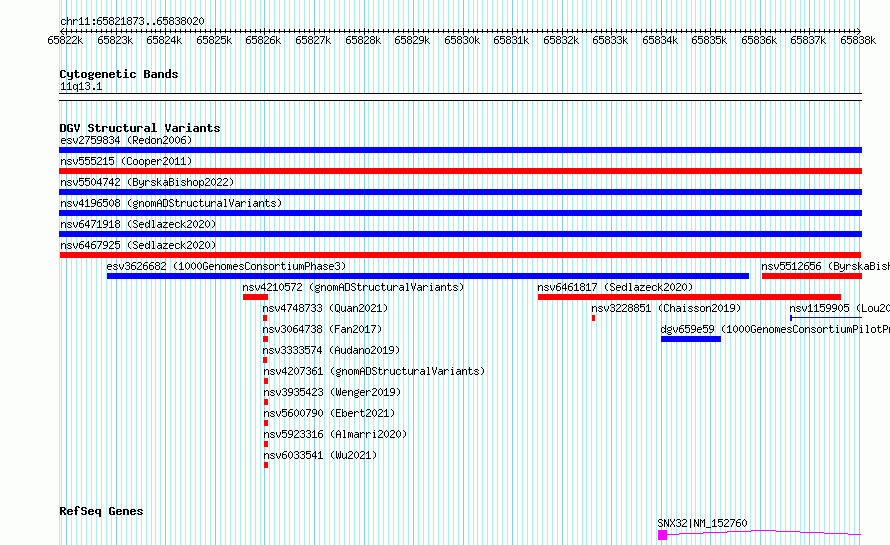Click the esv3626682 (1000GenomesConsortiumPhase3) label
The width and height of the screenshot is (890, 545).
226,266
